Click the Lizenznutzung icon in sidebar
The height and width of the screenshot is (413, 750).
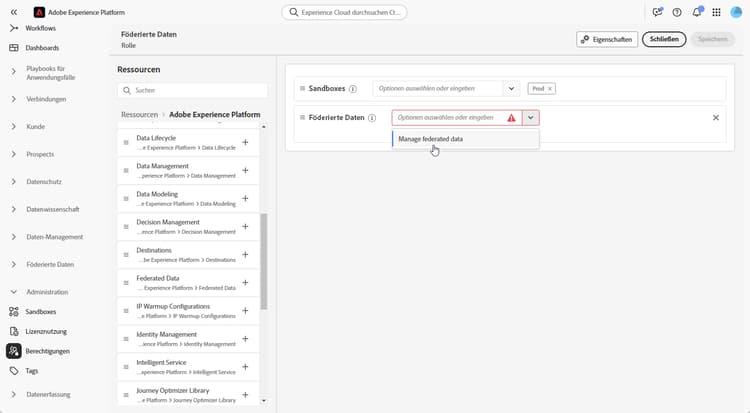[x=14, y=331]
